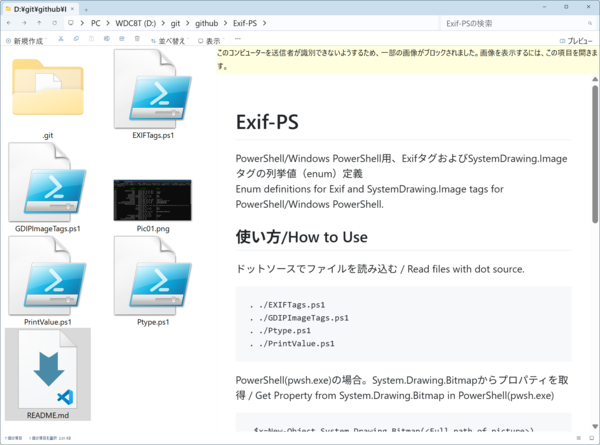Rename the selected file
This screenshot has width=600, height=445.
tap(107, 39)
